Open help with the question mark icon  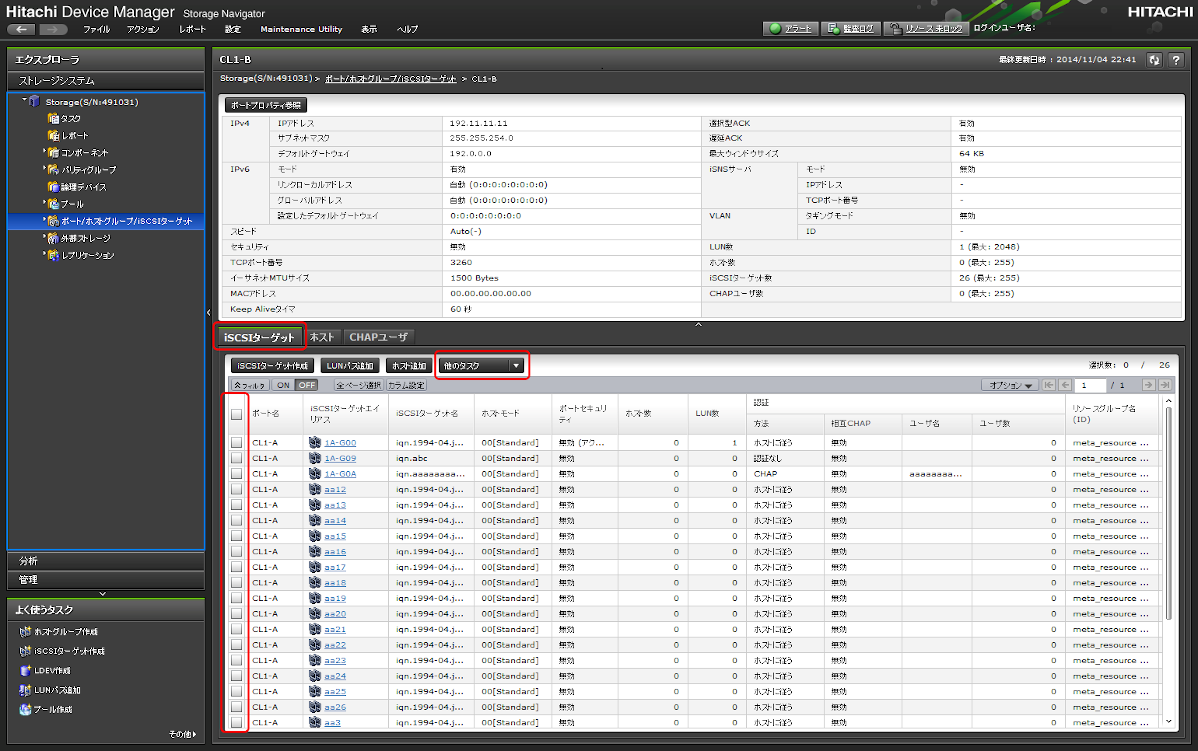point(1176,60)
